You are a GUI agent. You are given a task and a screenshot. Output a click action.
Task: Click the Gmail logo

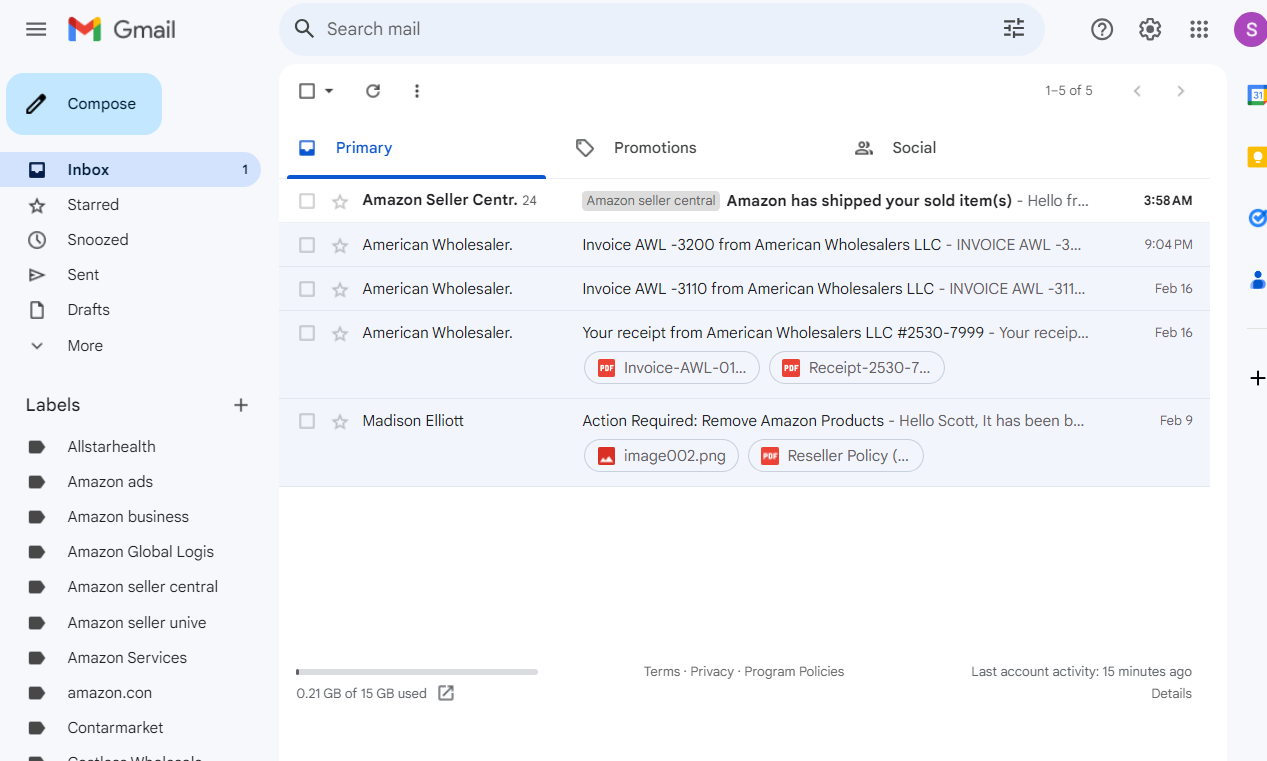[122, 29]
